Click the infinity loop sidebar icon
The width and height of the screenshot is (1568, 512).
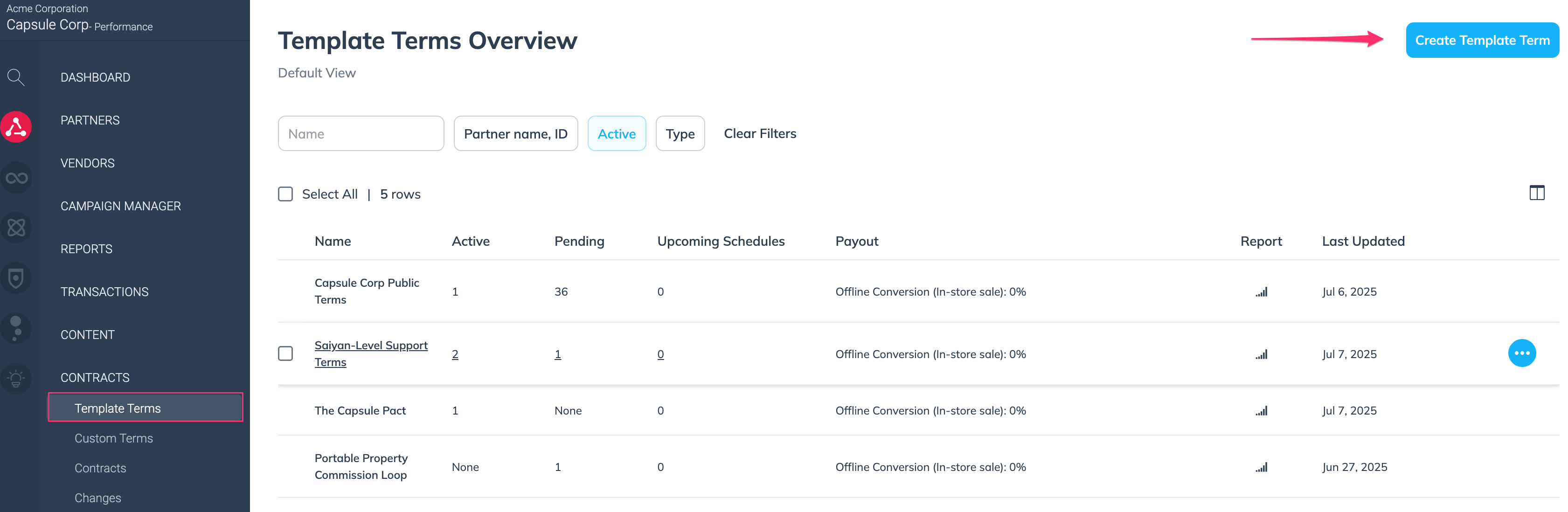pyautogui.click(x=16, y=178)
